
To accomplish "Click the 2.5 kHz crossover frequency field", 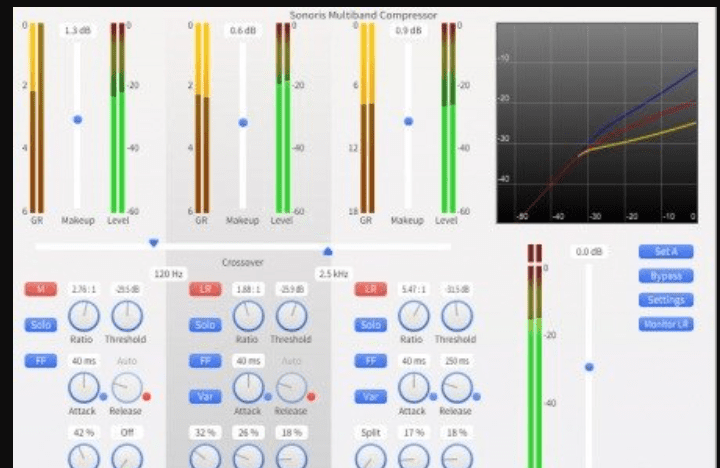I will pos(333,274).
